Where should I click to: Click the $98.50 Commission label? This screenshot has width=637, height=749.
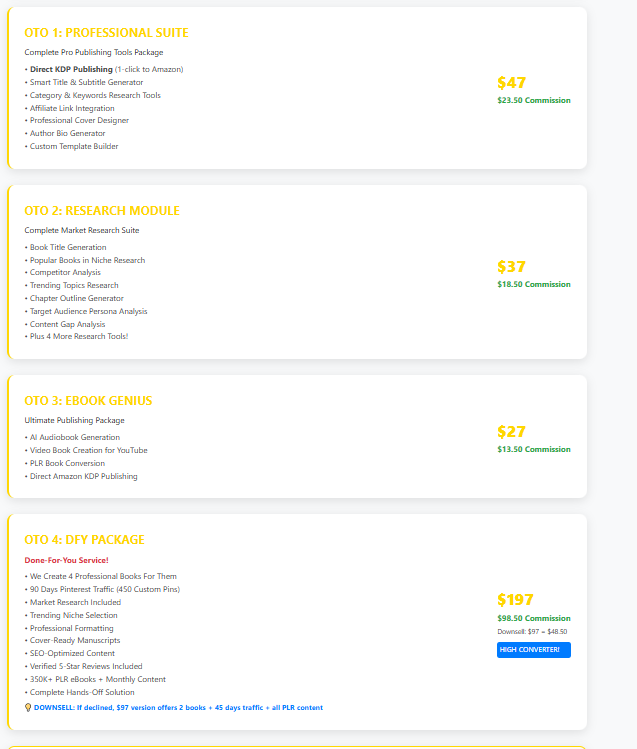pyautogui.click(x=533, y=618)
